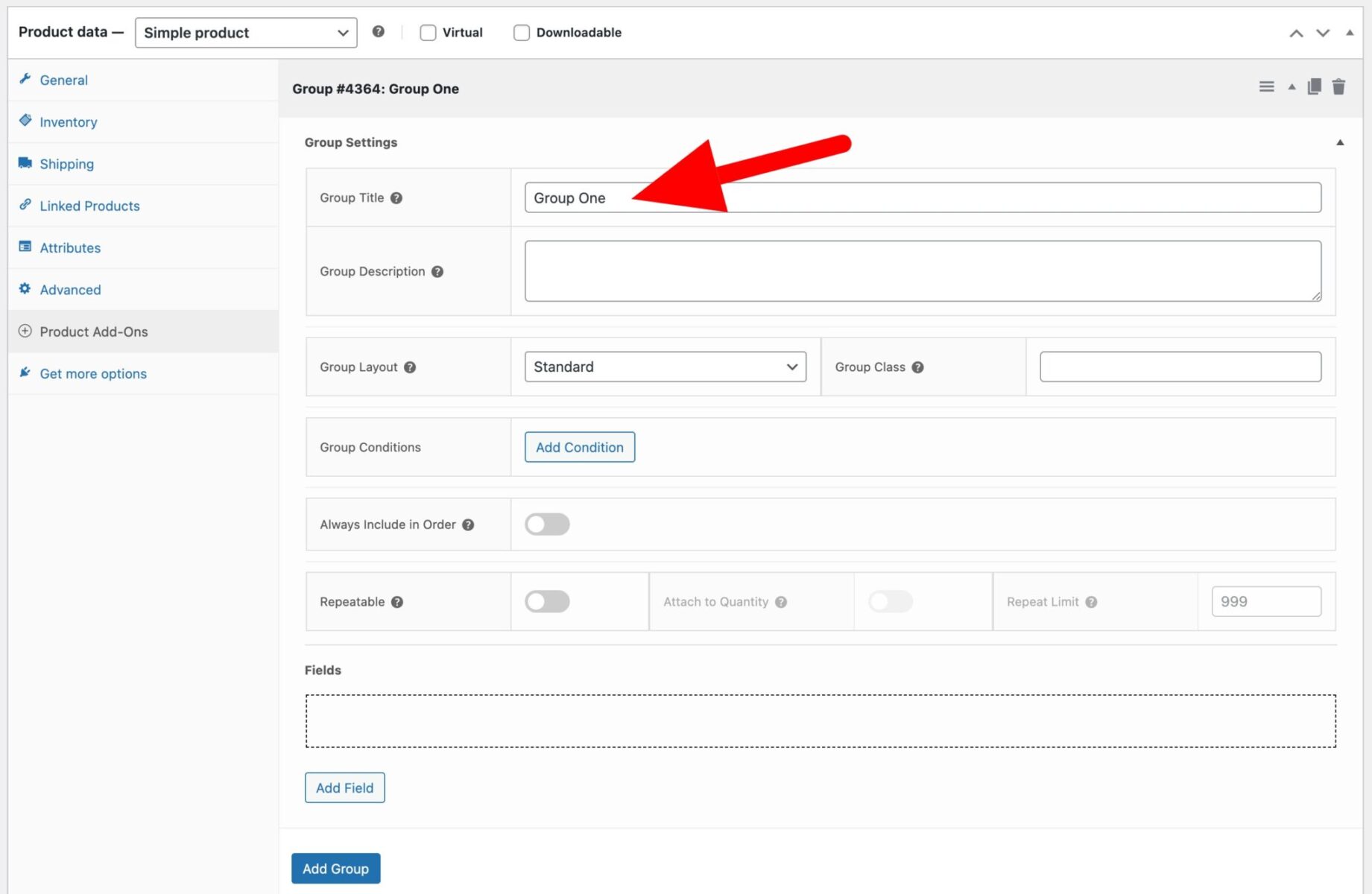The height and width of the screenshot is (894, 1372).
Task: Click help icon next to Group Title
Action: 396,198
